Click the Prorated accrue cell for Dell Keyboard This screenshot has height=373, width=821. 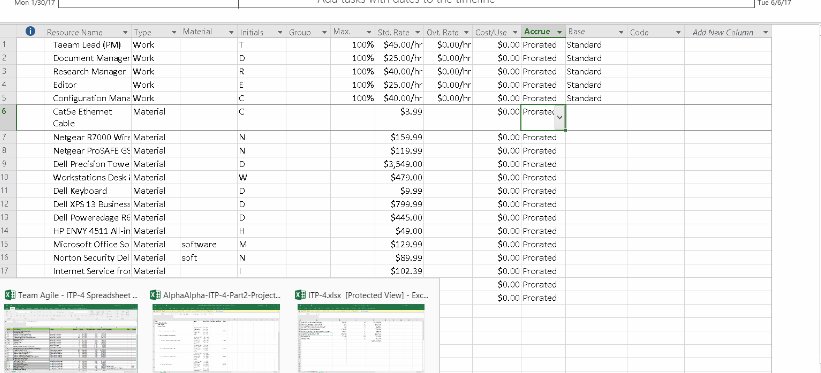[x=543, y=191]
